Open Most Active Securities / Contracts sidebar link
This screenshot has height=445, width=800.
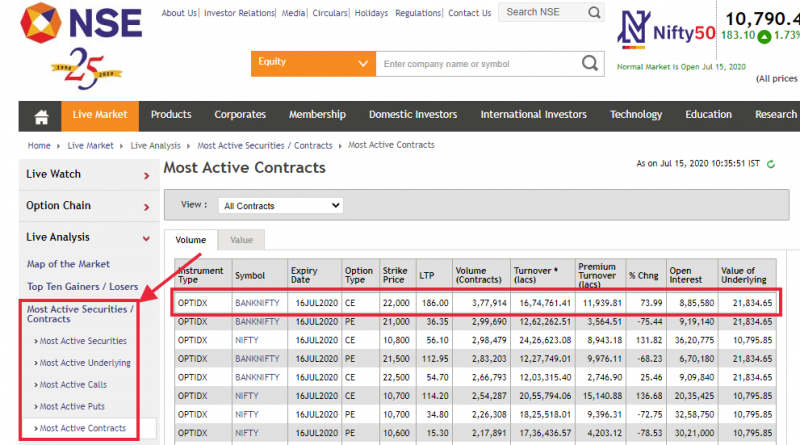pos(80,314)
